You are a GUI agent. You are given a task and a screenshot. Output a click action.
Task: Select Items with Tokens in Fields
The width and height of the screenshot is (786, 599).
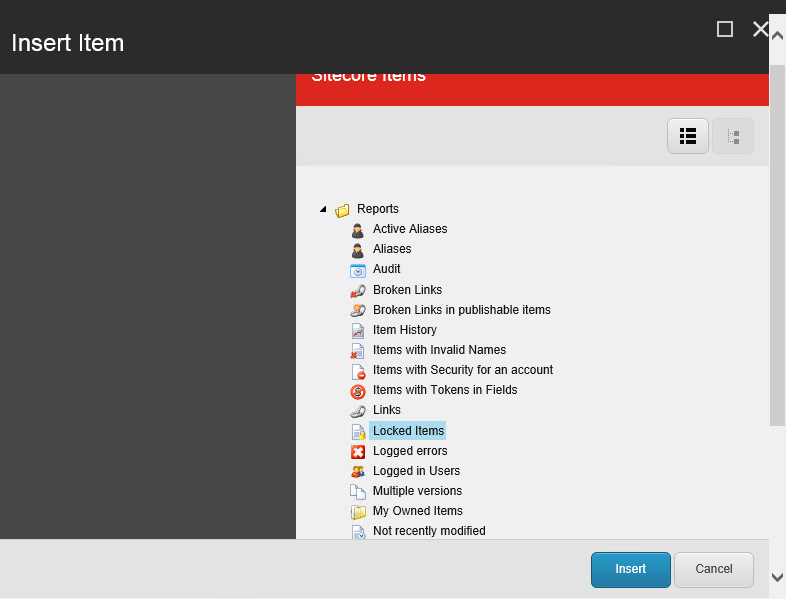(x=445, y=390)
